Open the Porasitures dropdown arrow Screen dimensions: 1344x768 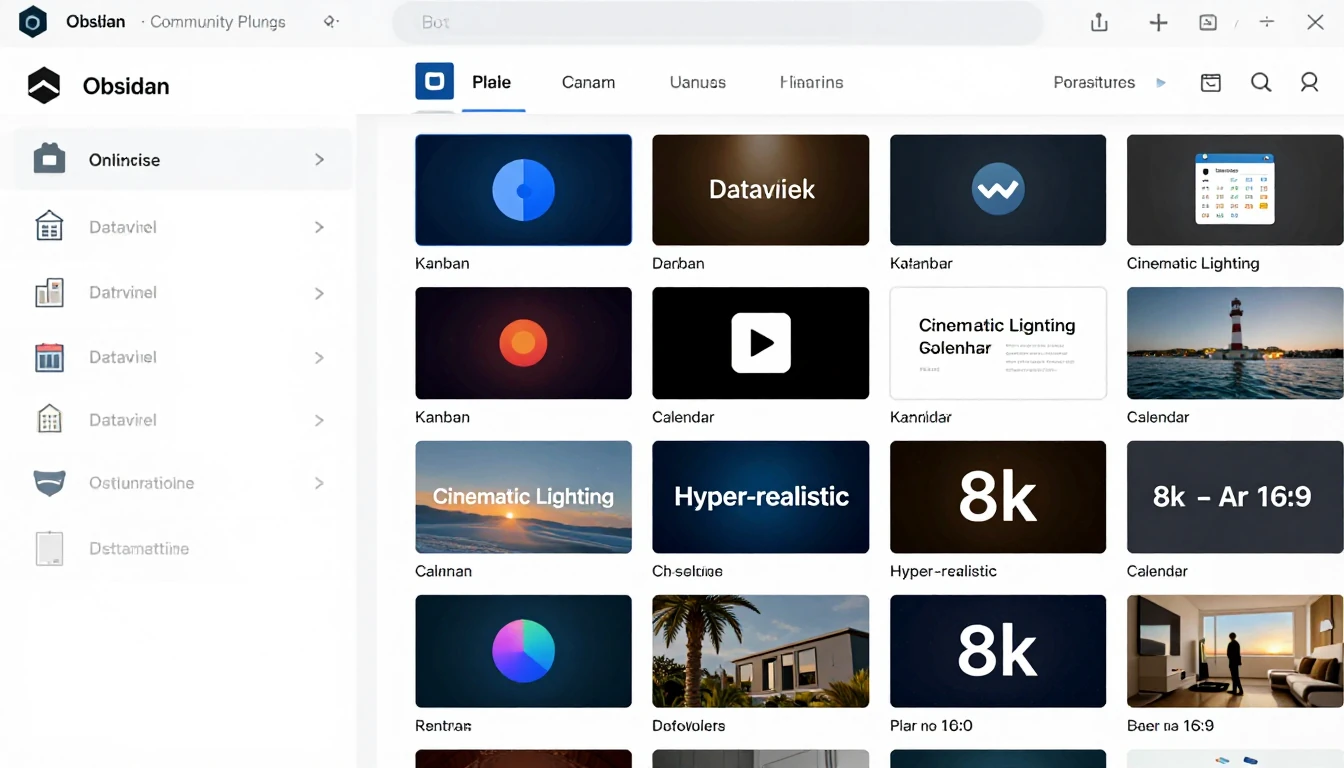(x=1161, y=83)
